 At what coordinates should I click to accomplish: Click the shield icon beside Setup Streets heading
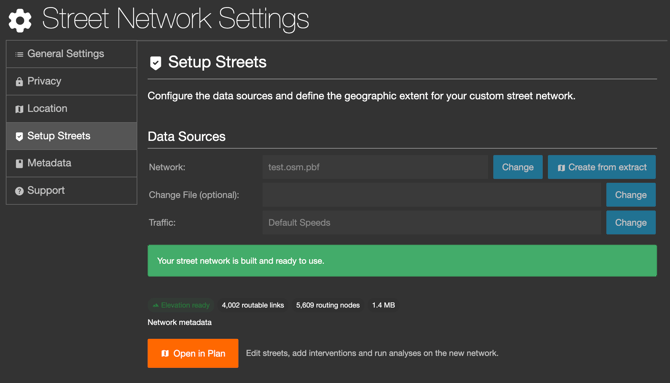pos(156,63)
